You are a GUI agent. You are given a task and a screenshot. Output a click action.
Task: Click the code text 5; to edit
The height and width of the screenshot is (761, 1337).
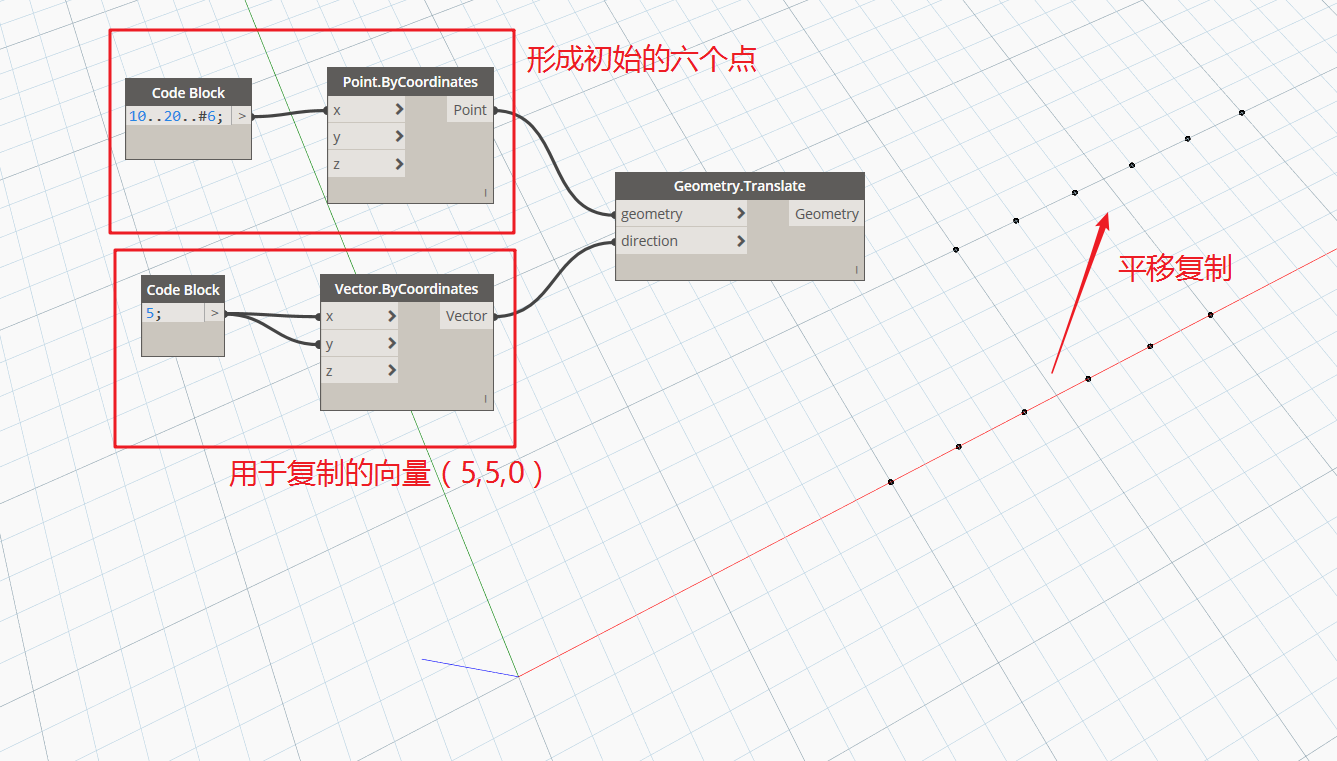(153, 313)
